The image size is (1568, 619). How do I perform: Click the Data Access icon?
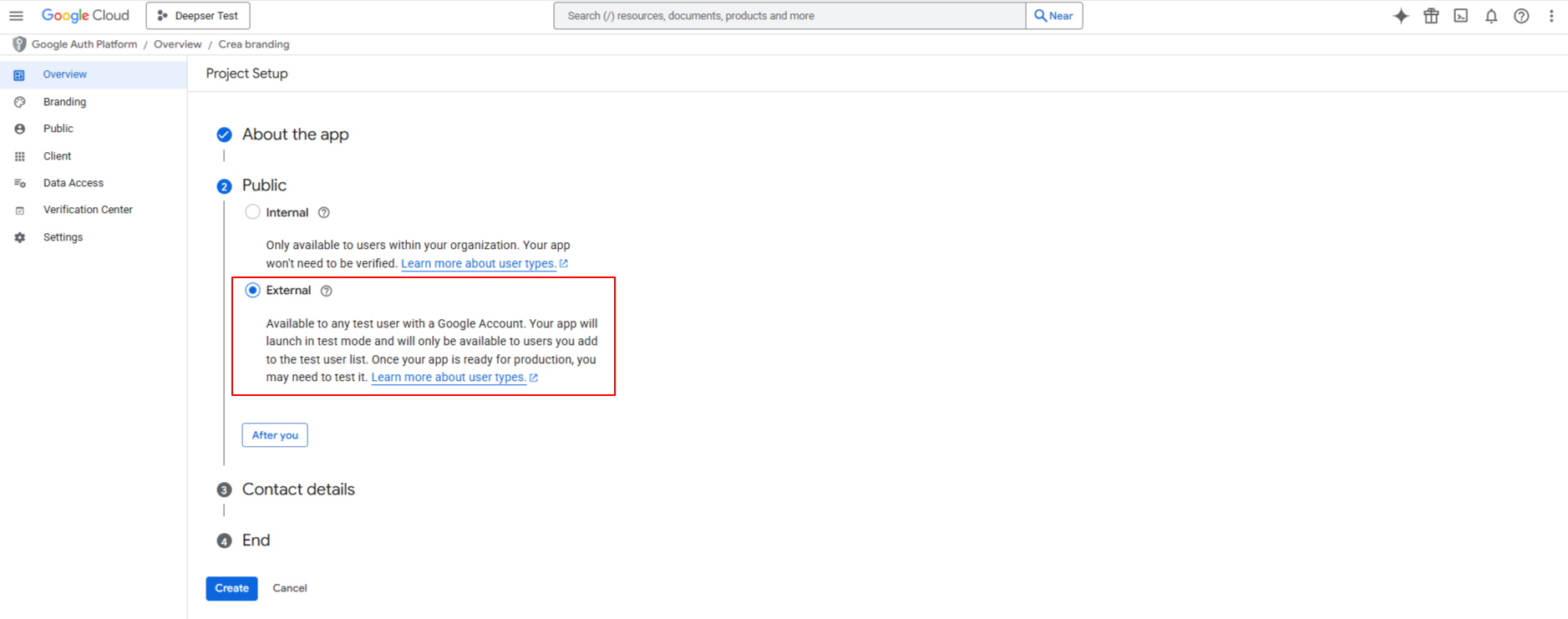(x=19, y=183)
